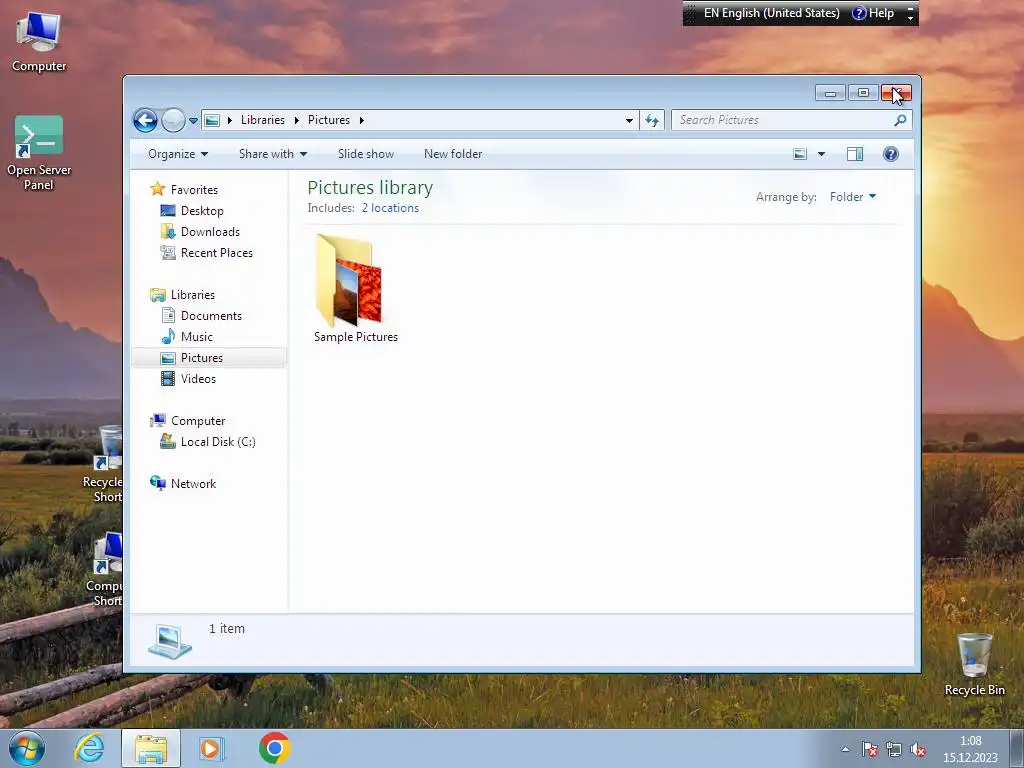Select Computer in the navigation pane
Image resolution: width=1024 pixels, height=768 pixels.
pos(198,421)
